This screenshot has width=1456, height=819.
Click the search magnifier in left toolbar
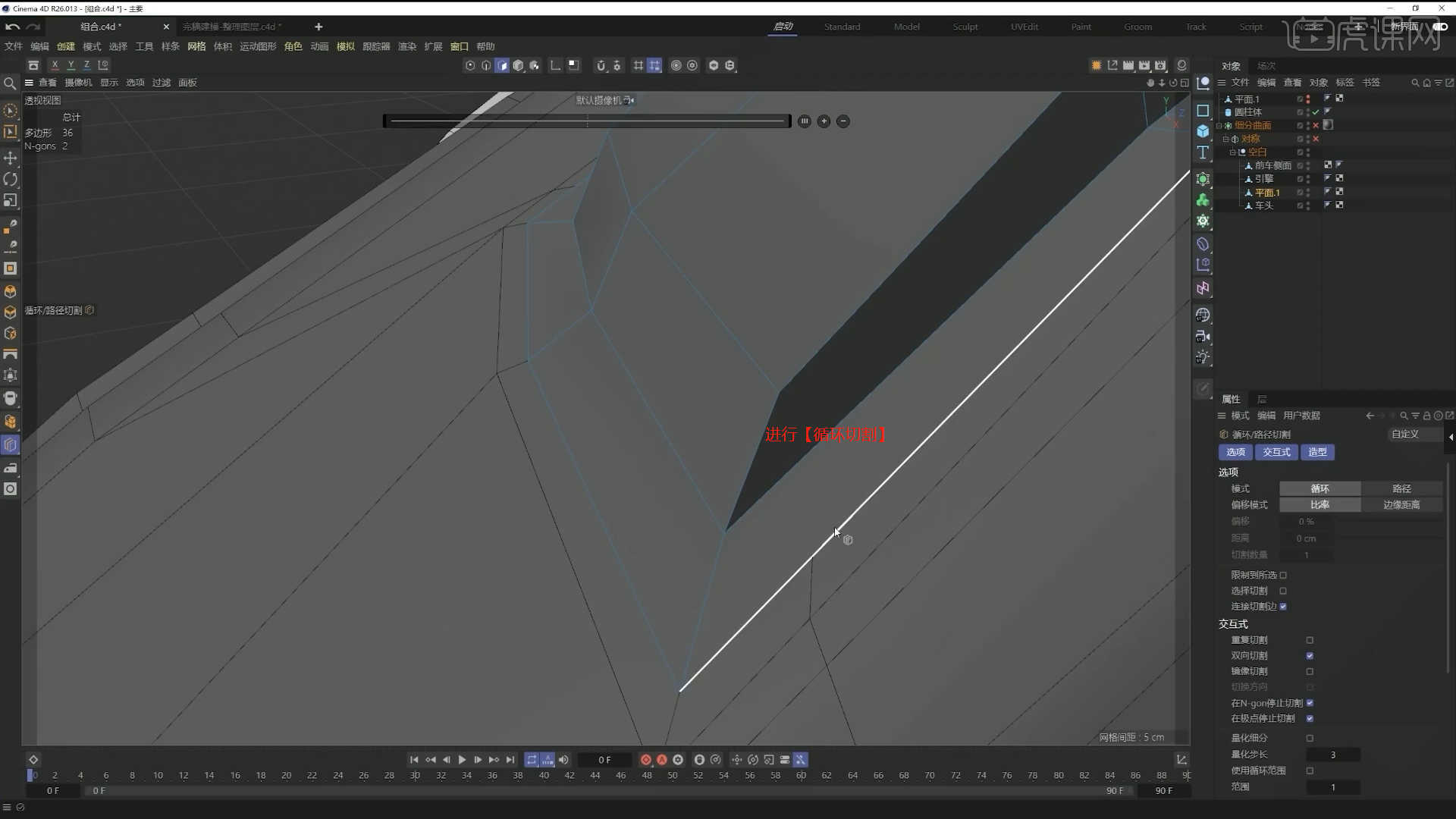pos(10,83)
